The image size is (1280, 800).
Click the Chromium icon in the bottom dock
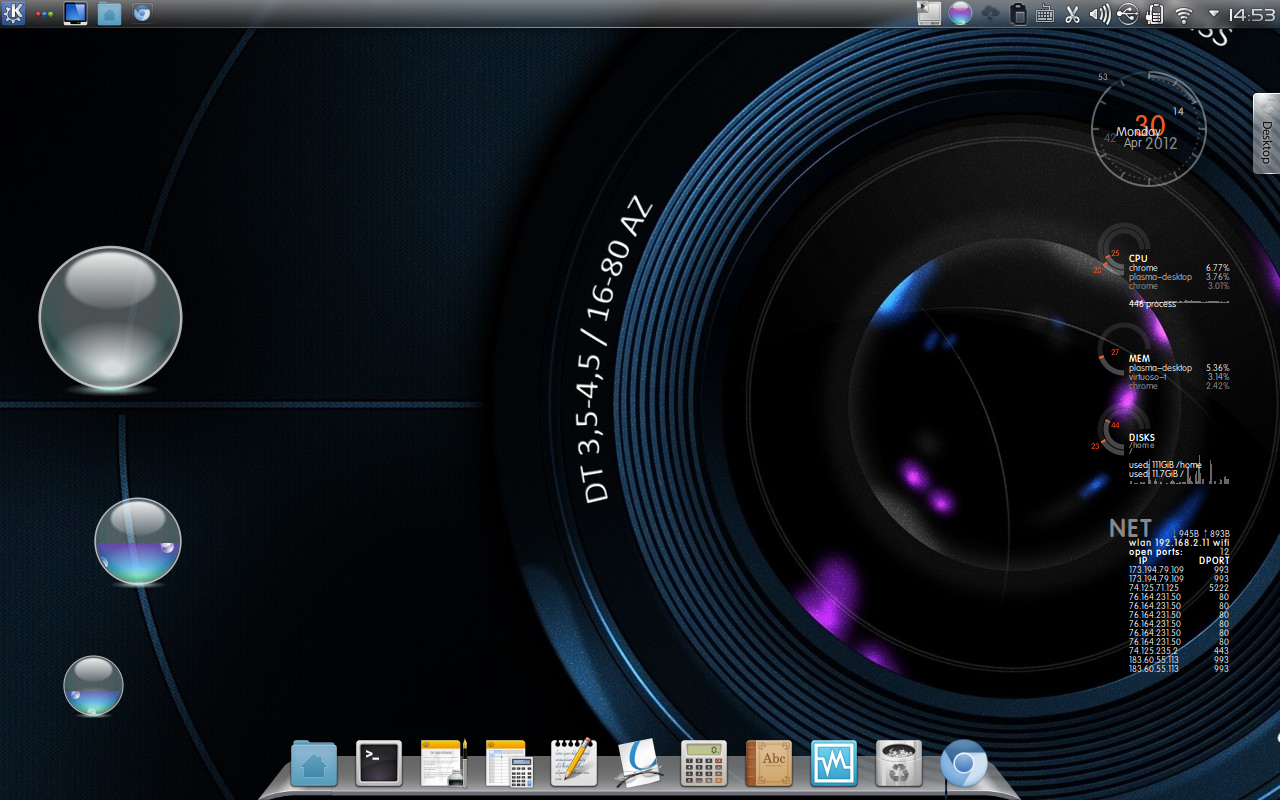(x=964, y=764)
